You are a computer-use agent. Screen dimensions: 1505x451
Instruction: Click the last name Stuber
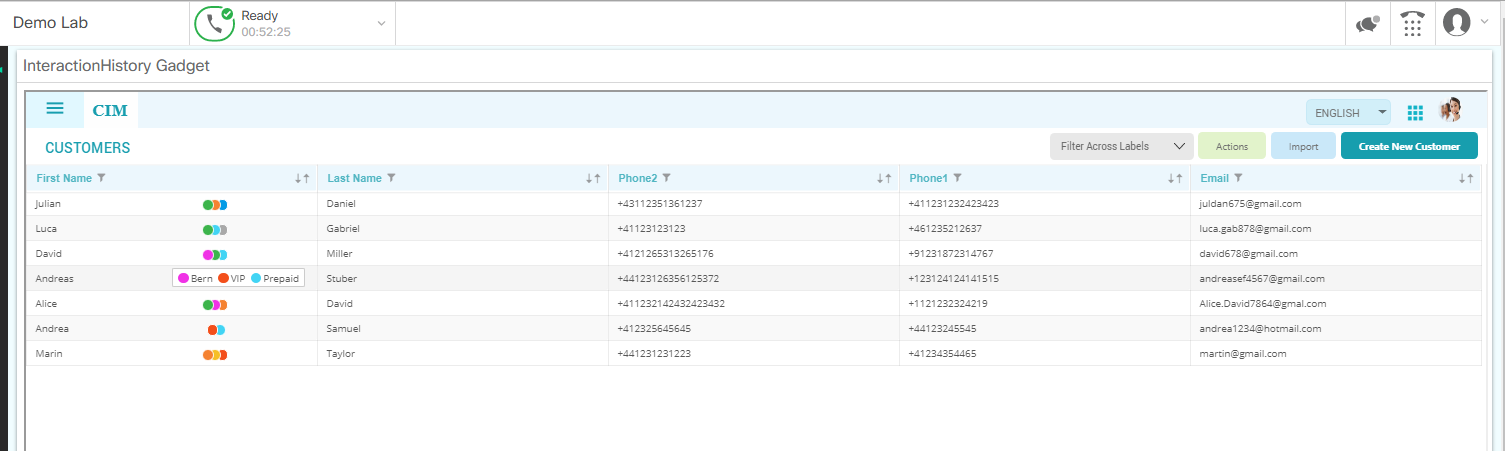tap(342, 279)
